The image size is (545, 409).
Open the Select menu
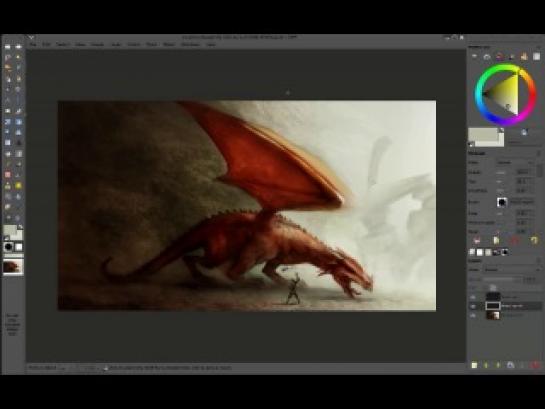coord(63,45)
